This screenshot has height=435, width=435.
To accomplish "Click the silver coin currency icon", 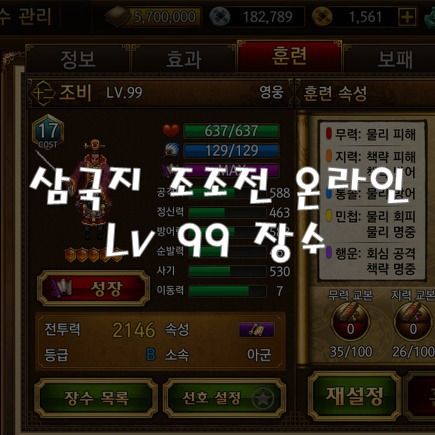I will (x=220, y=17).
